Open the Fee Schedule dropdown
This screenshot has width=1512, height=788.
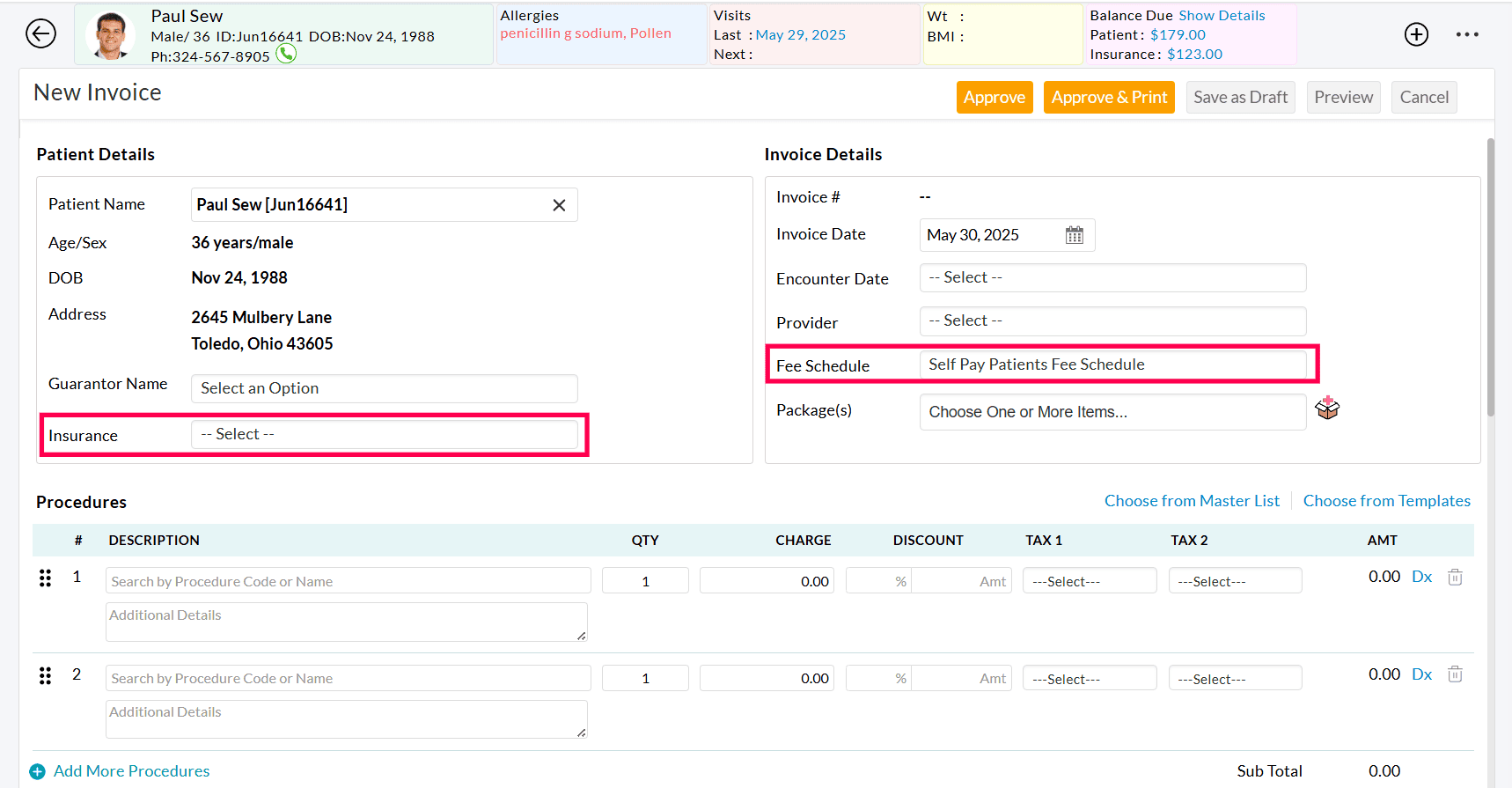[1112, 365]
